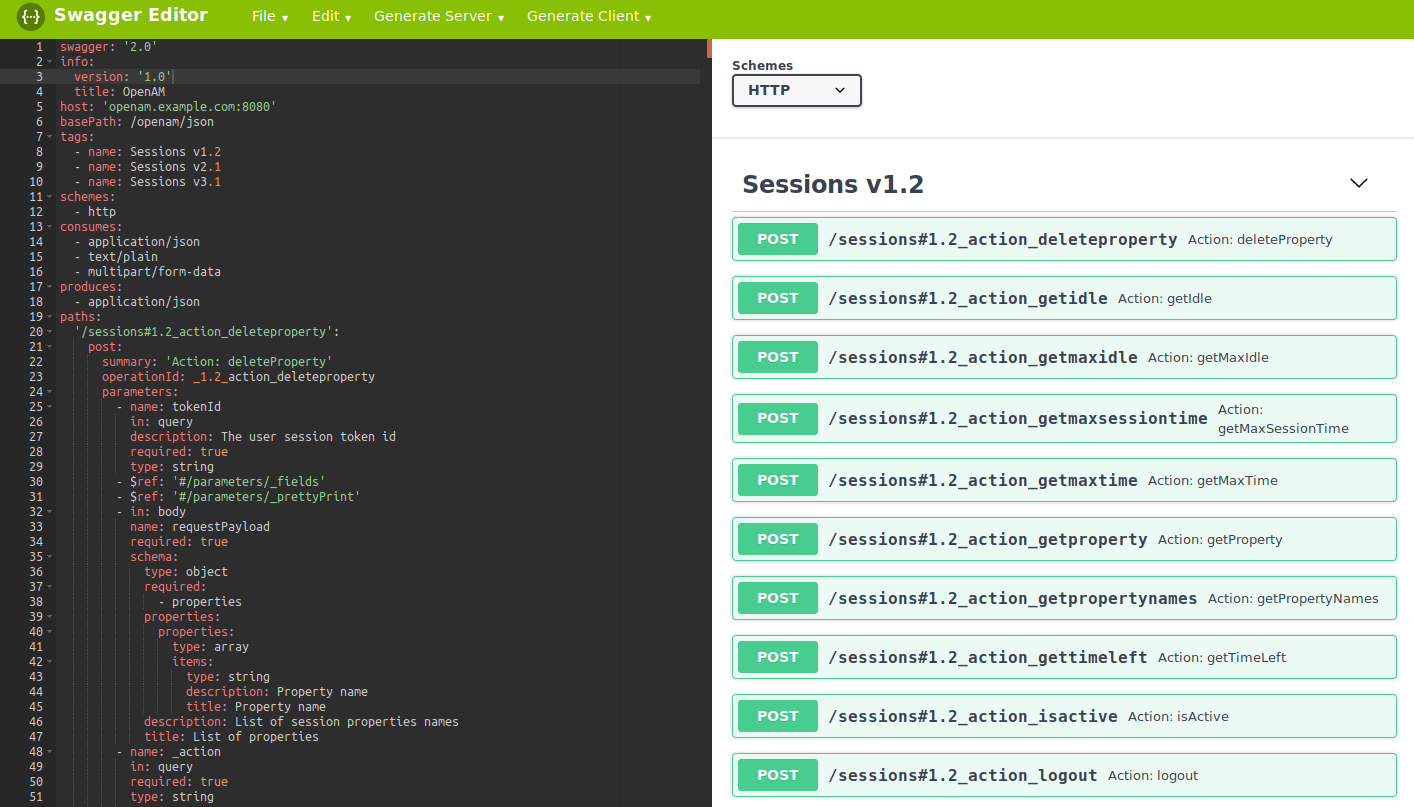Fold the paths block at line 19
The image size is (1414, 807).
click(50, 317)
